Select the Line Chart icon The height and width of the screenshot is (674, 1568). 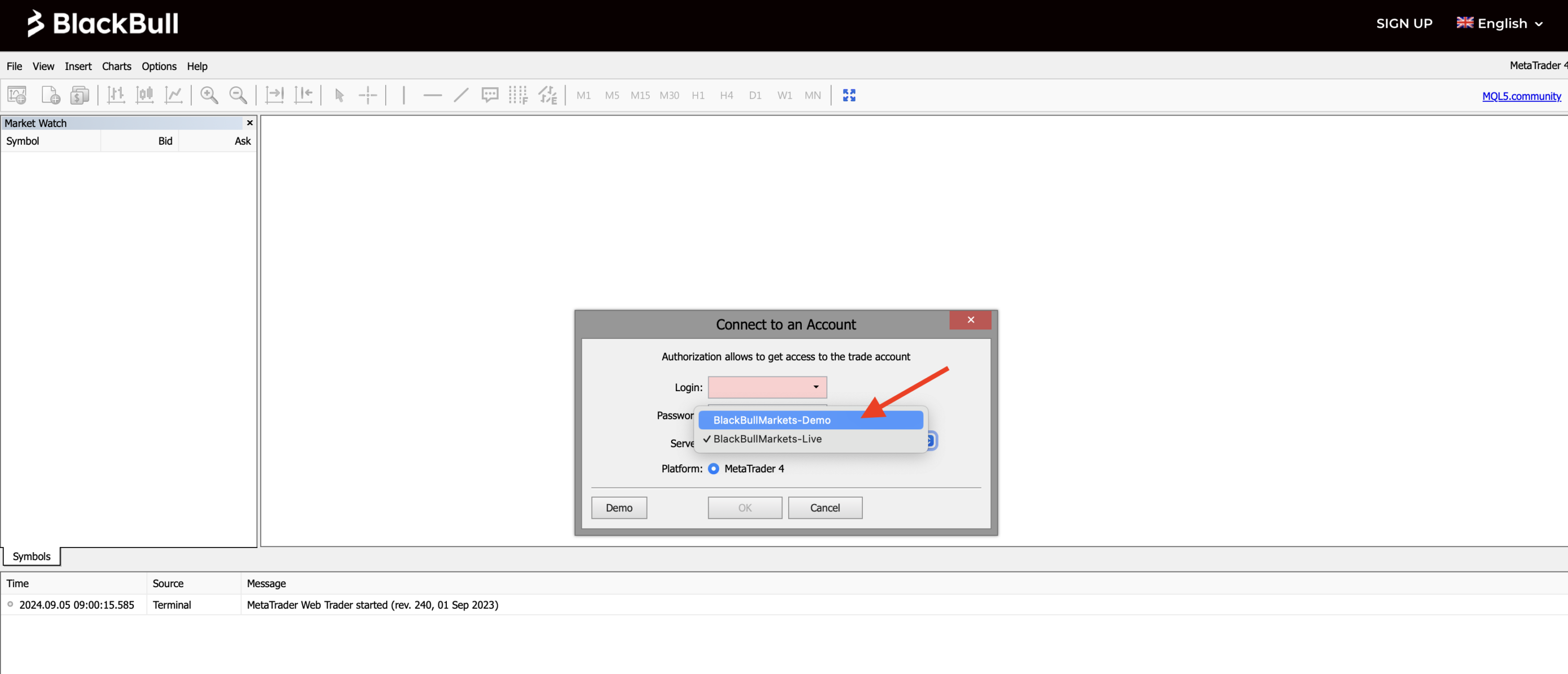(x=174, y=95)
